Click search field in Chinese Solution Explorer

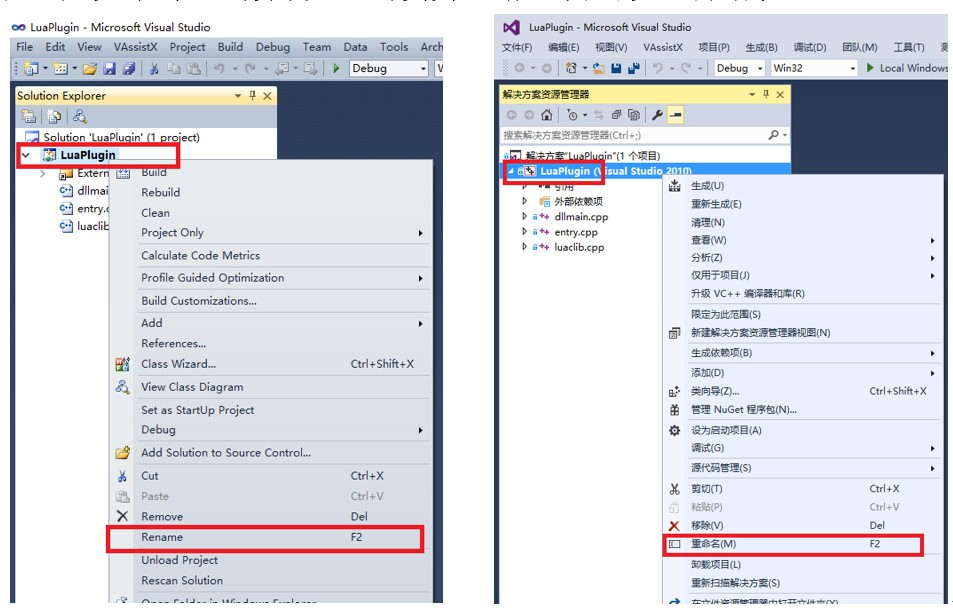tap(632, 135)
